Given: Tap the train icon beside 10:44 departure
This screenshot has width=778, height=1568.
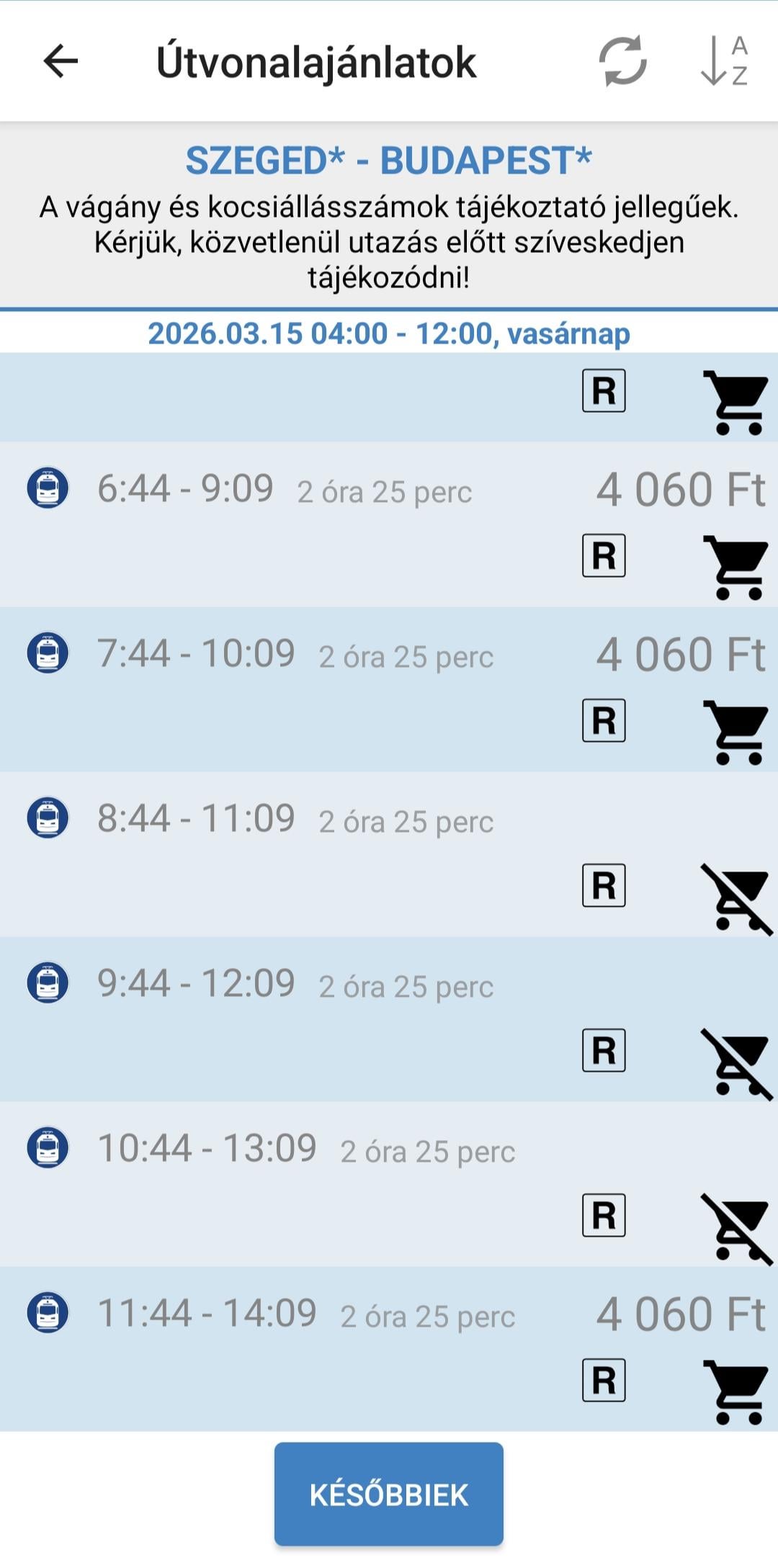Looking at the screenshot, I should pyautogui.click(x=48, y=1147).
